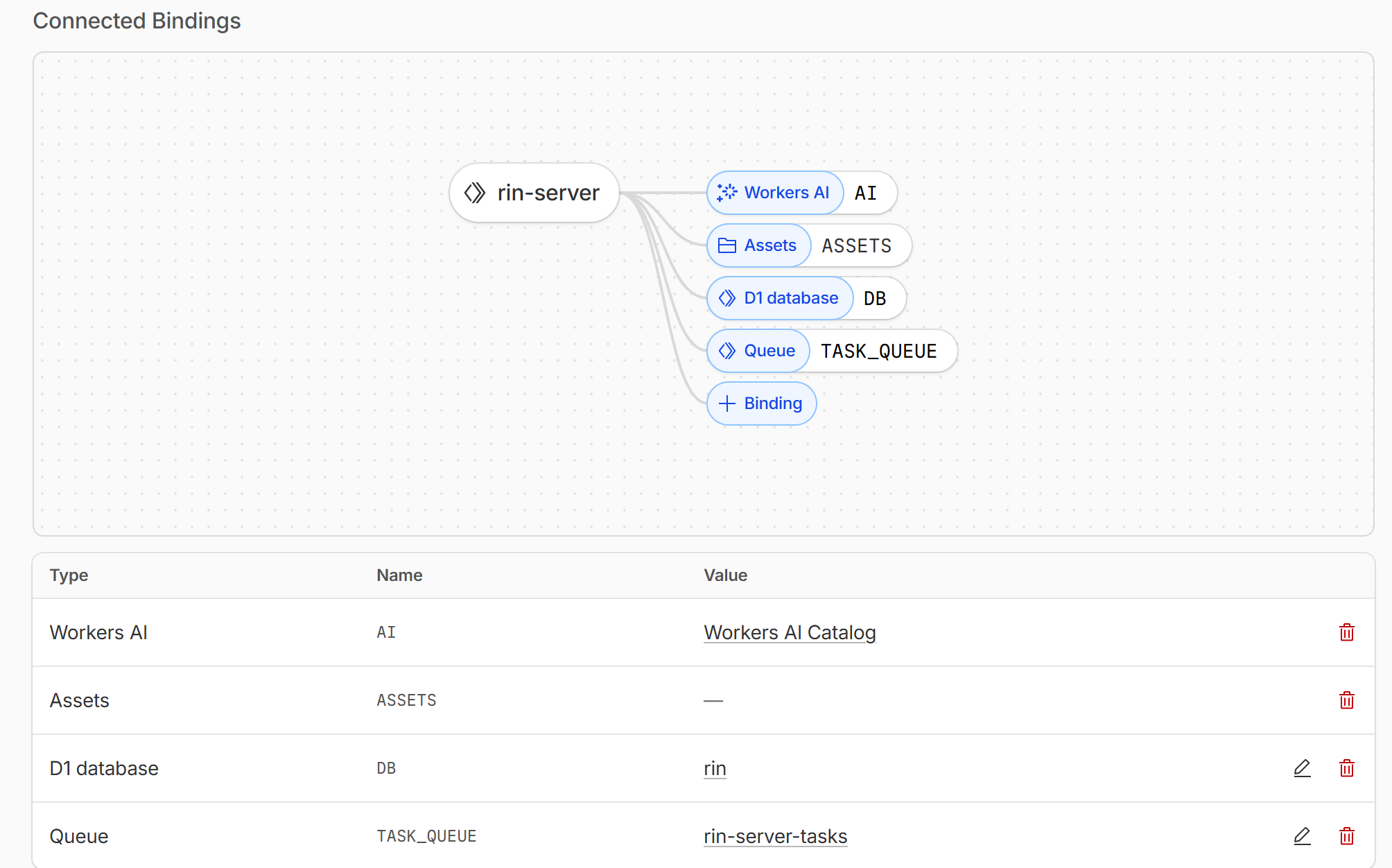Click the TASK_QUEUE name in diagram

point(879,351)
